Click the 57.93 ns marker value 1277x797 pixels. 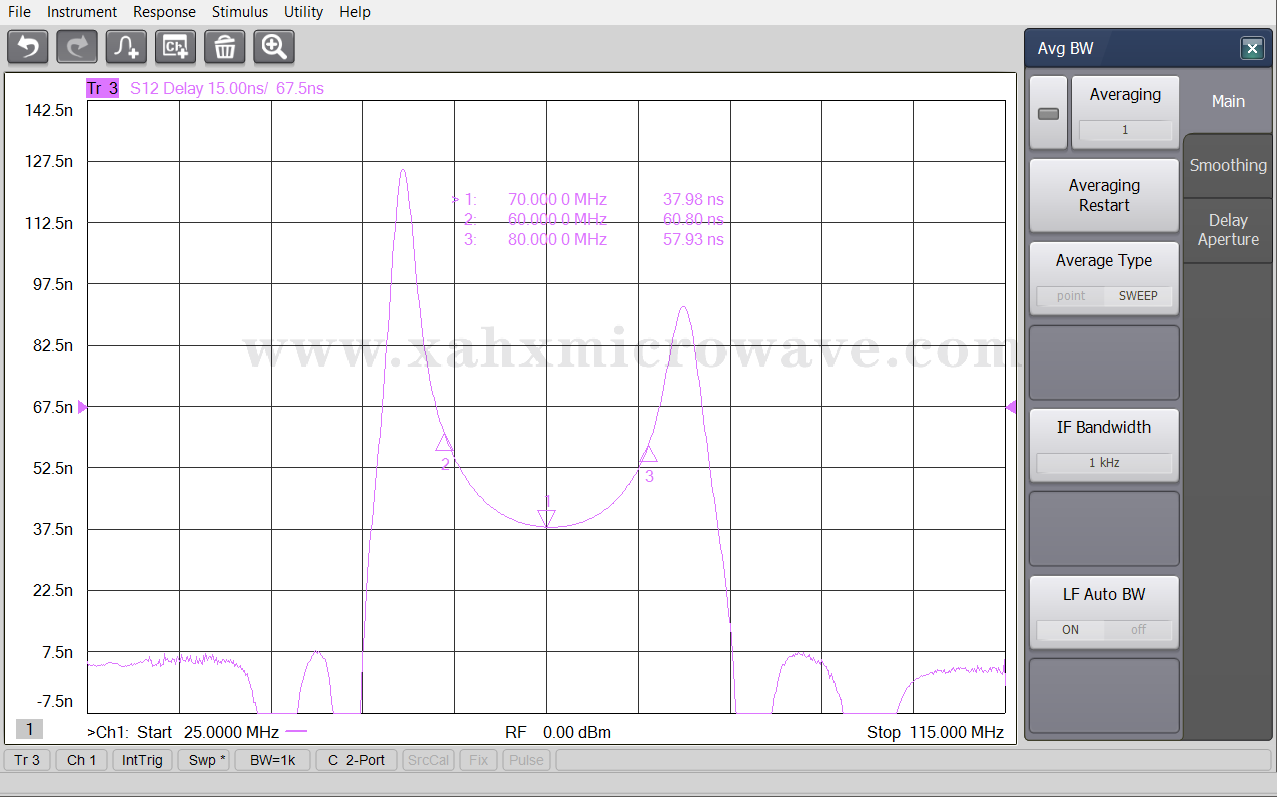tap(693, 239)
